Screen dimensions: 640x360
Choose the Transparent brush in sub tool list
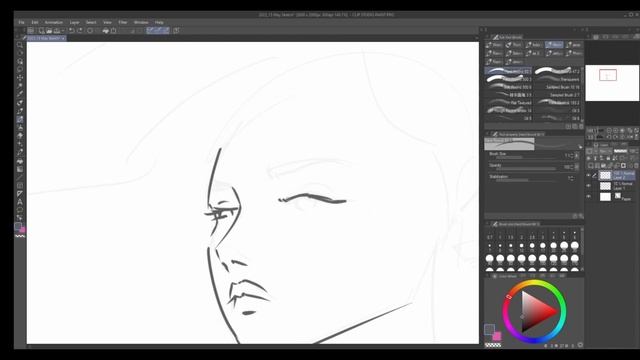558,79
